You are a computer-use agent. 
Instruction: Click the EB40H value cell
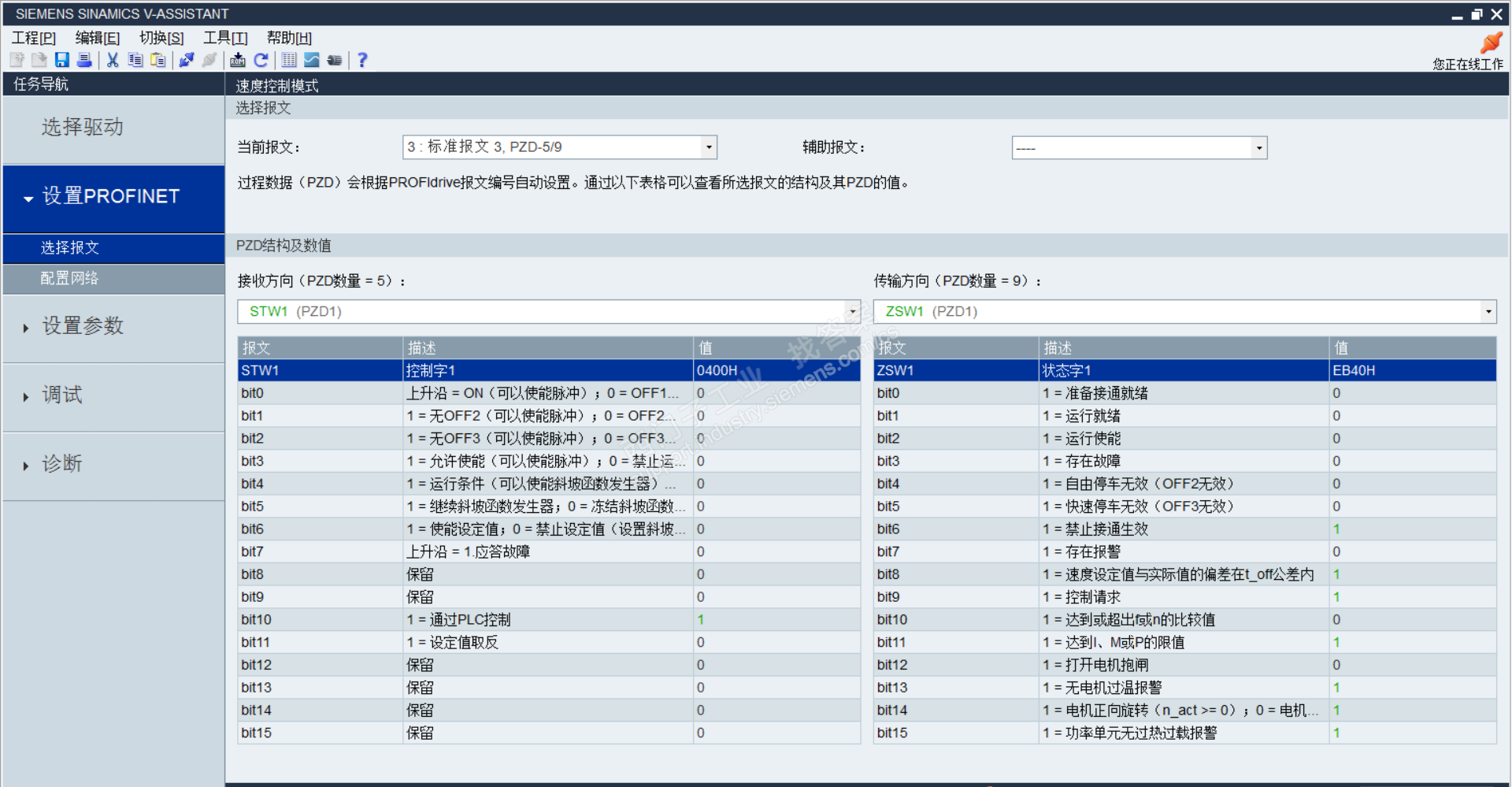point(1414,370)
